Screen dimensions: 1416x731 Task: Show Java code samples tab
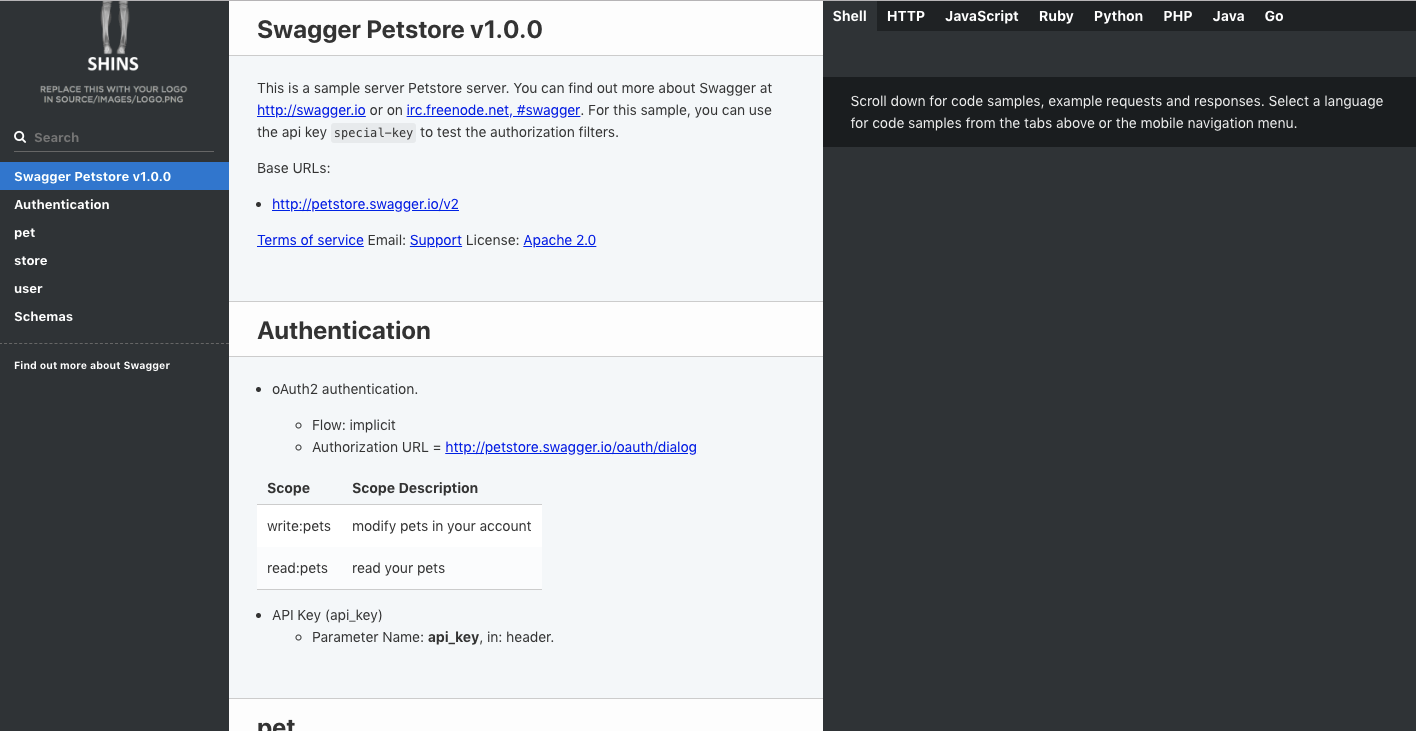pos(1228,16)
